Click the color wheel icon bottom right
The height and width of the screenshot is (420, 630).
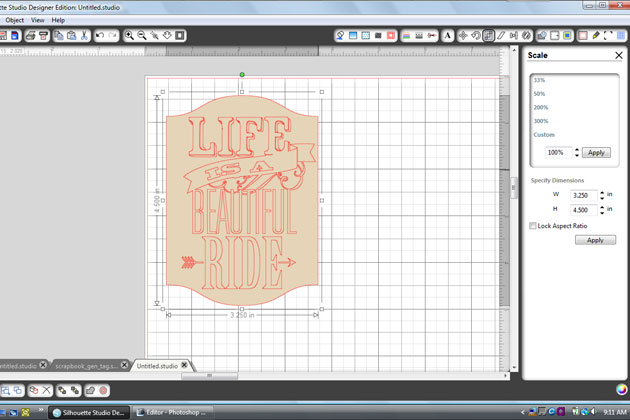point(621,390)
